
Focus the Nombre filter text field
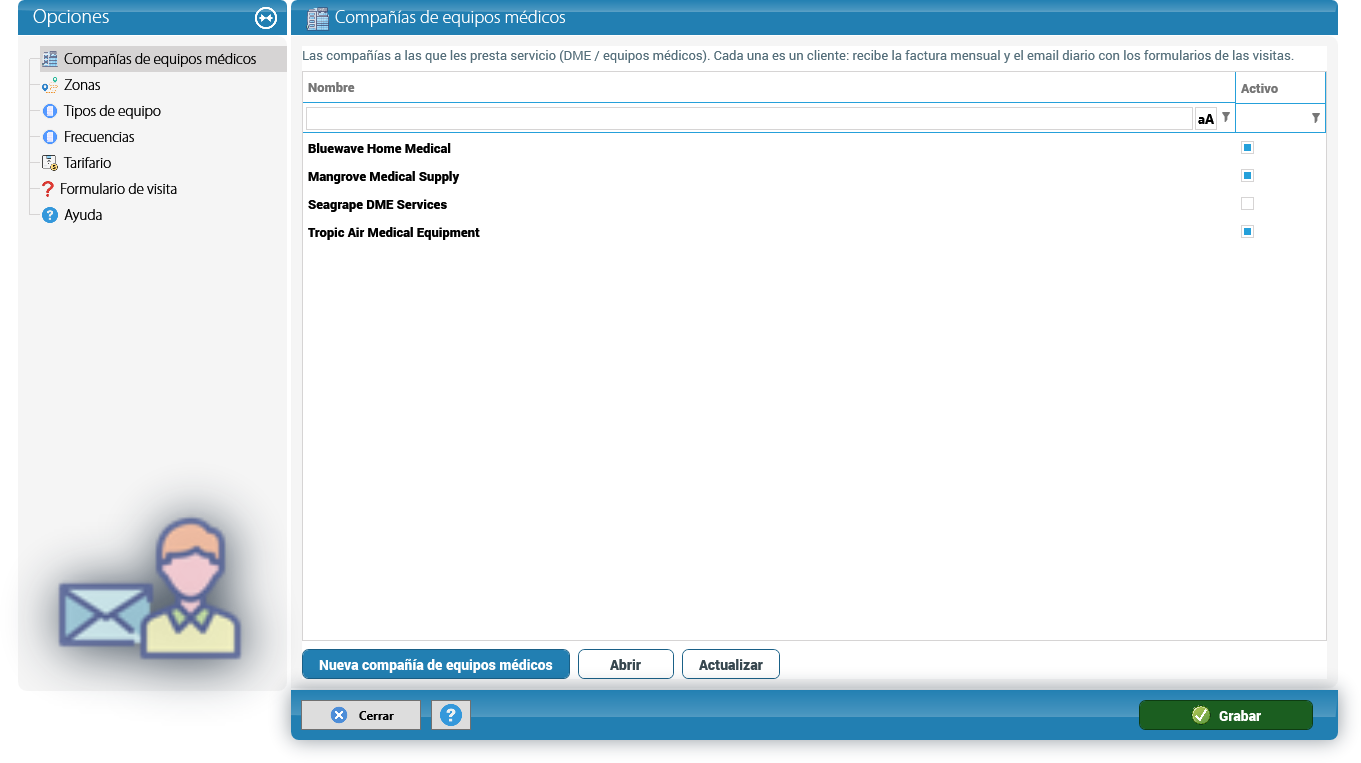click(749, 119)
